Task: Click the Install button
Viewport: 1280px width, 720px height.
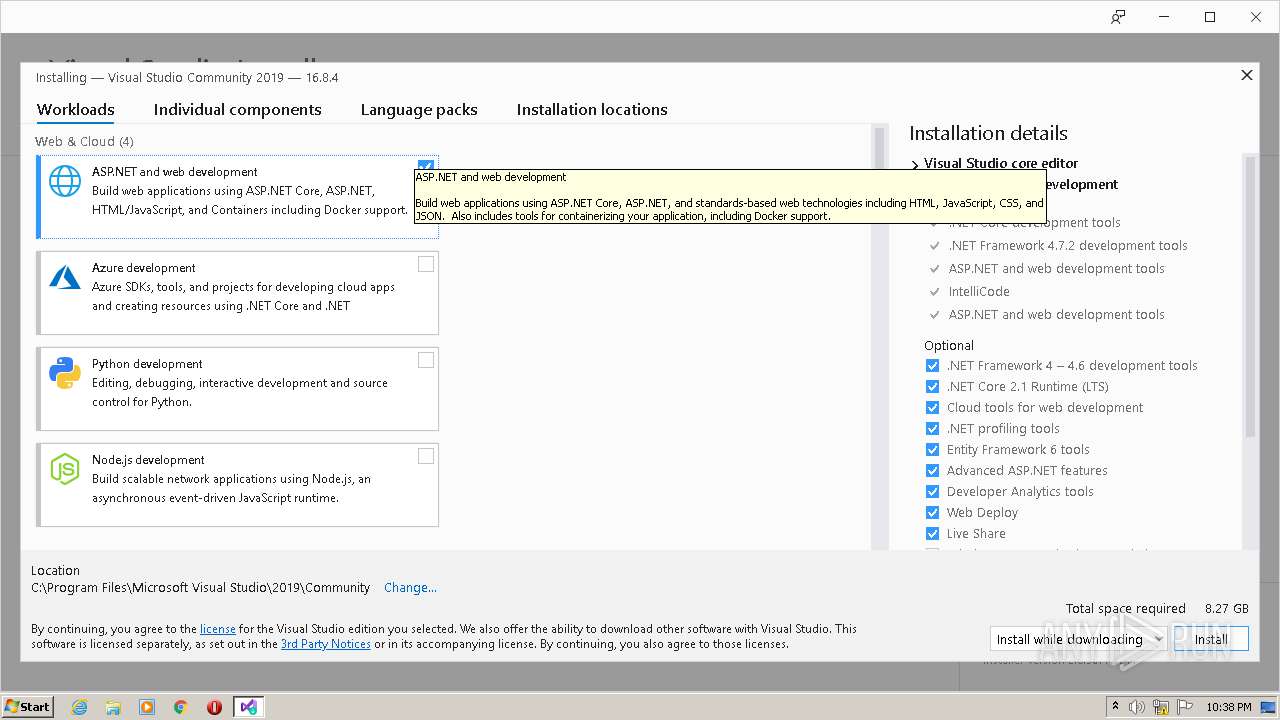Action: pyautogui.click(x=1211, y=639)
